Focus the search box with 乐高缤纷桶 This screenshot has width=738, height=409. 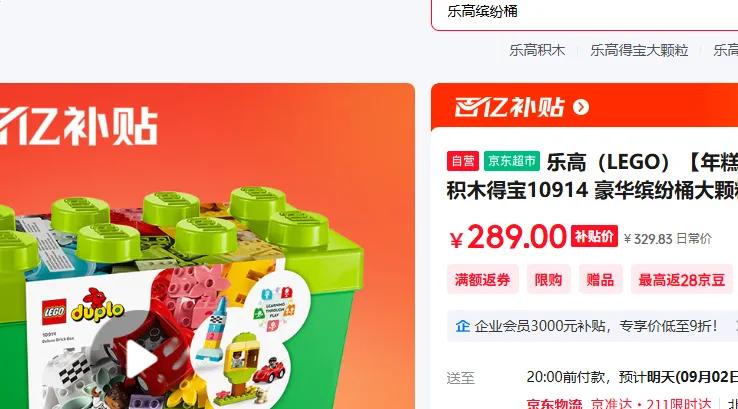pyautogui.click(x=585, y=14)
